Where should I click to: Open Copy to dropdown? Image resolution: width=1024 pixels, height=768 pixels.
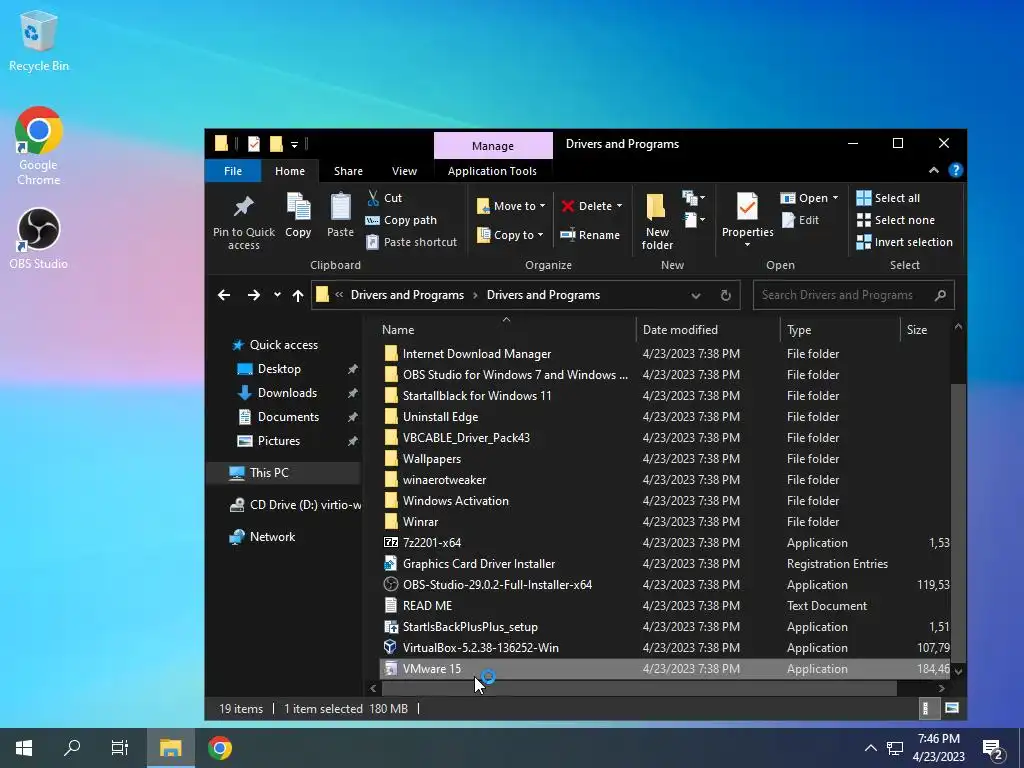click(x=510, y=235)
